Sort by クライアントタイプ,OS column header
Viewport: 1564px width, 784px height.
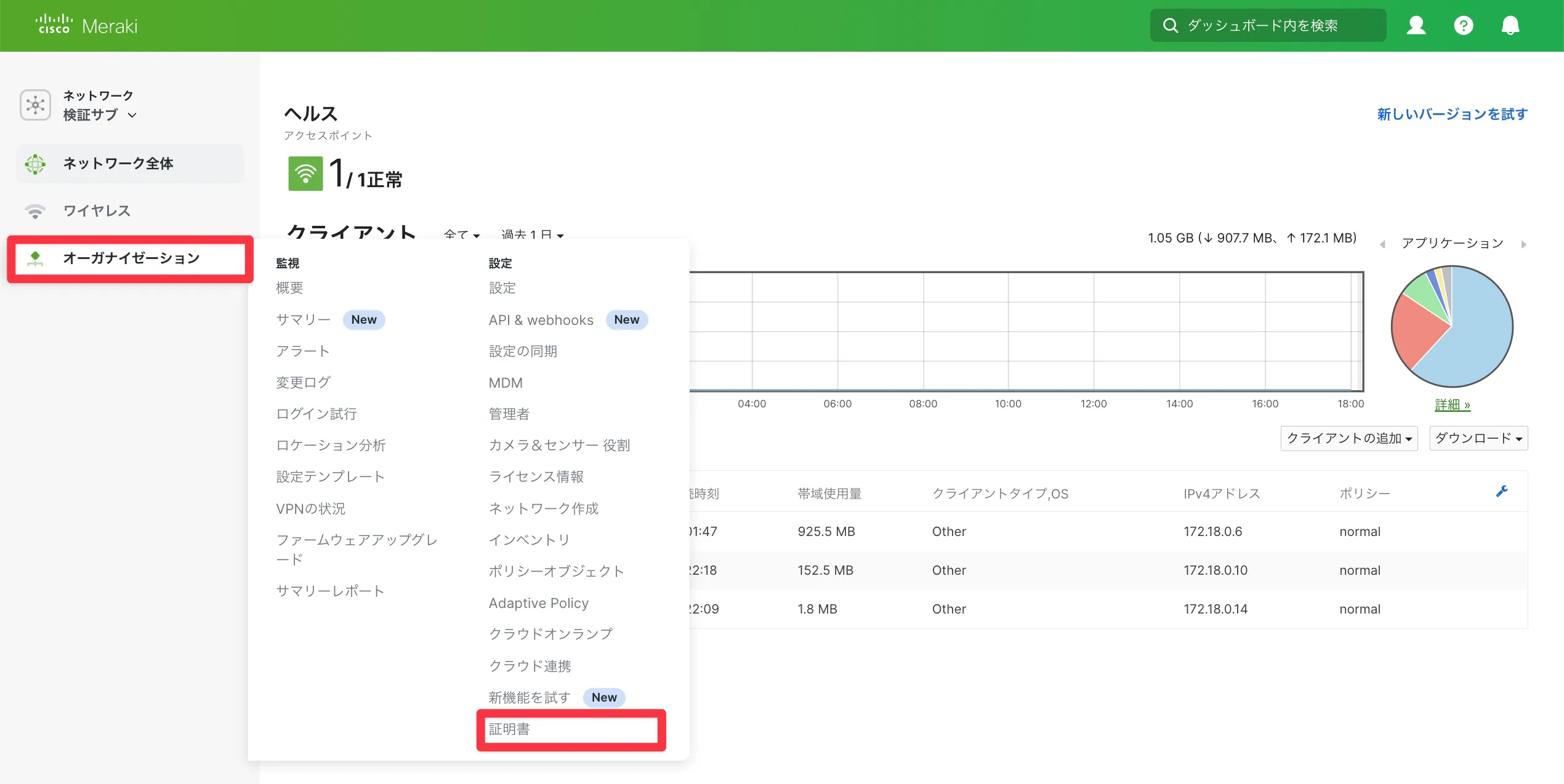pyautogui.click(x=1000, y=494)
